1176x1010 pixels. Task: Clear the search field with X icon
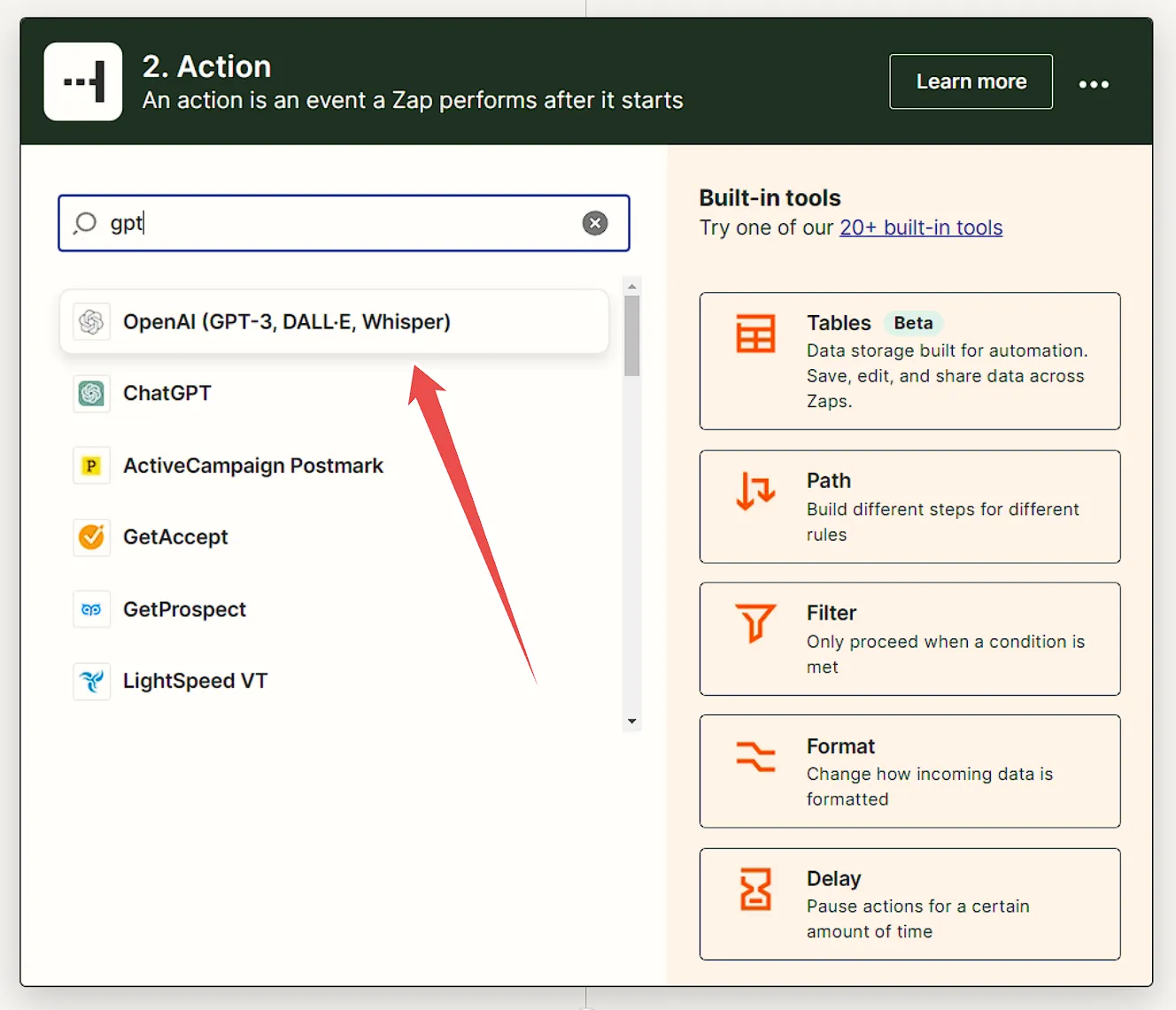click(x=595, y=223)
